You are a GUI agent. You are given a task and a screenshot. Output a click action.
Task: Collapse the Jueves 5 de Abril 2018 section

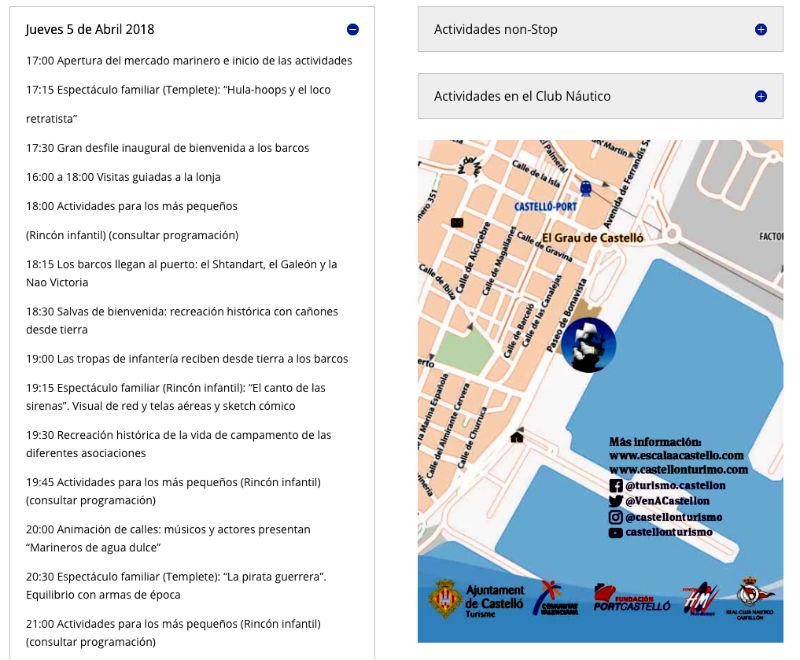(x=352, y=30)
